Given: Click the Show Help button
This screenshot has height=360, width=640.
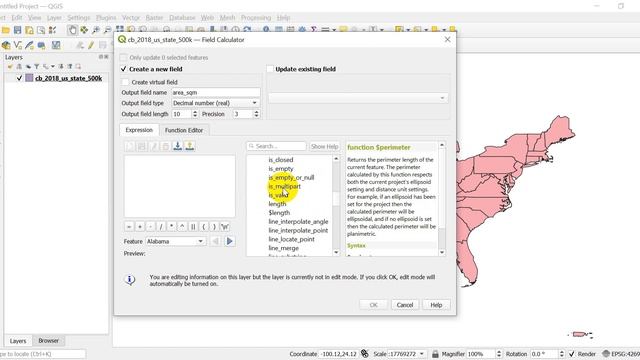Looking at the screenshot, I should click(324, 146).
